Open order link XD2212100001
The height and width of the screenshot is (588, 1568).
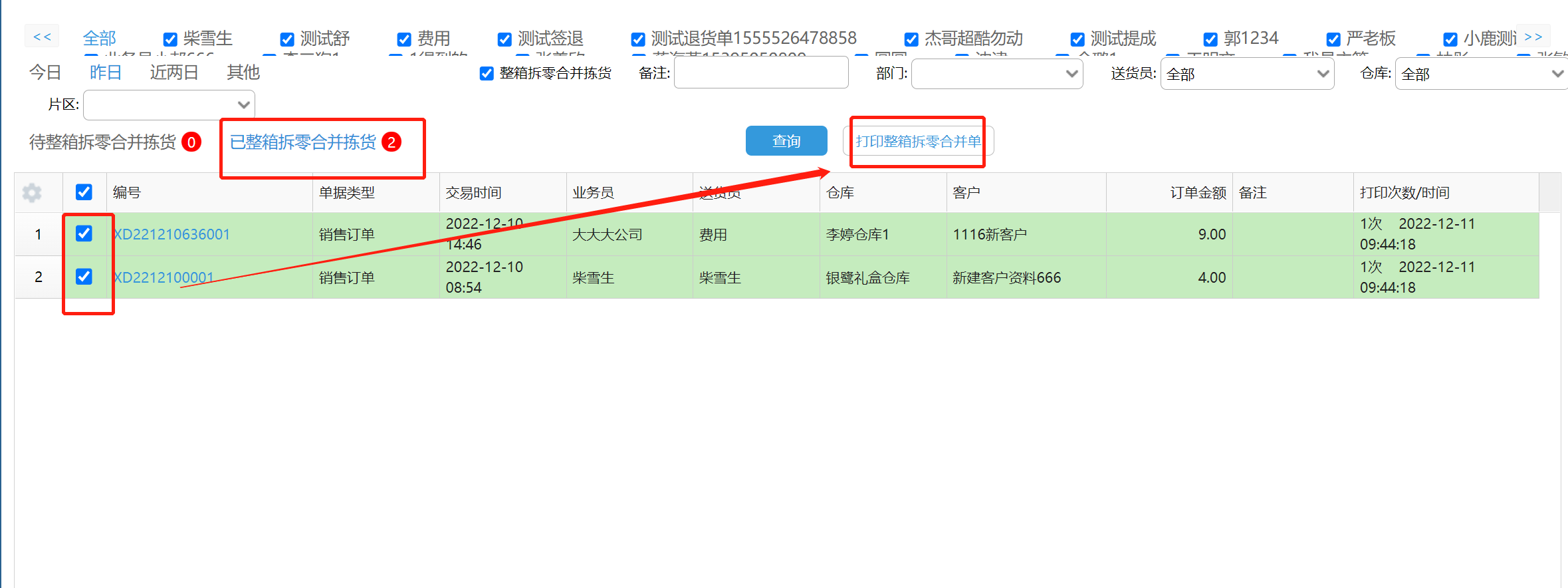coord(164,277)
